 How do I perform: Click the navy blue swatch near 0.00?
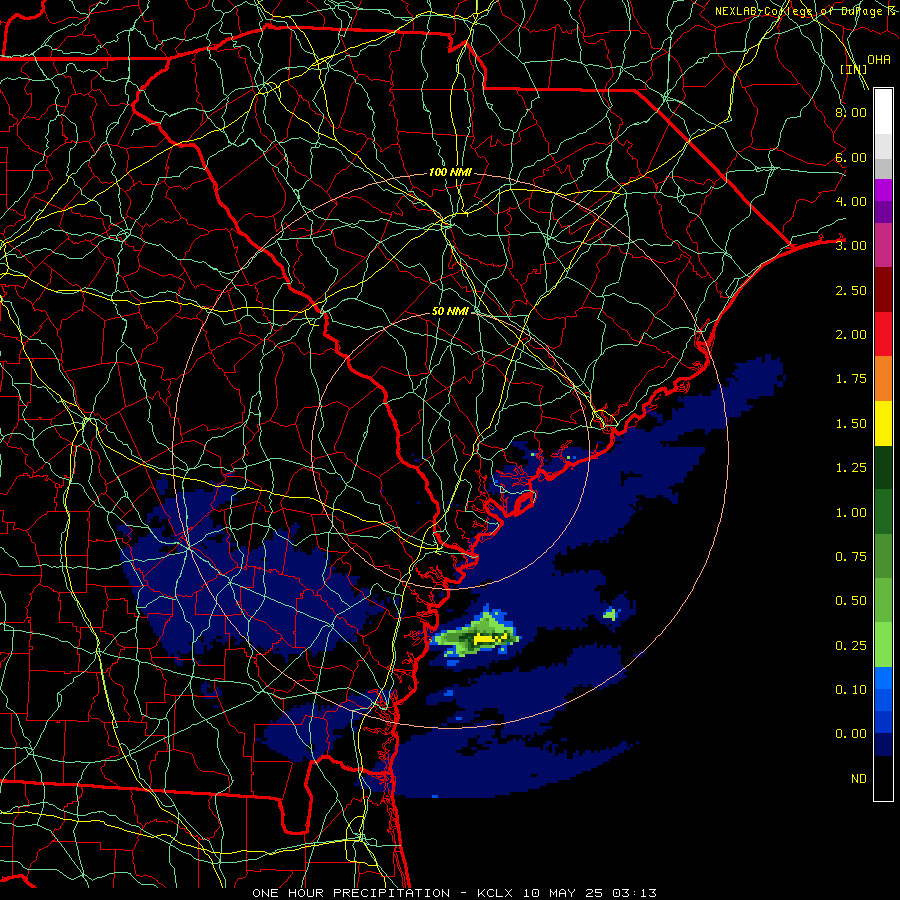[x=883, y=745]
